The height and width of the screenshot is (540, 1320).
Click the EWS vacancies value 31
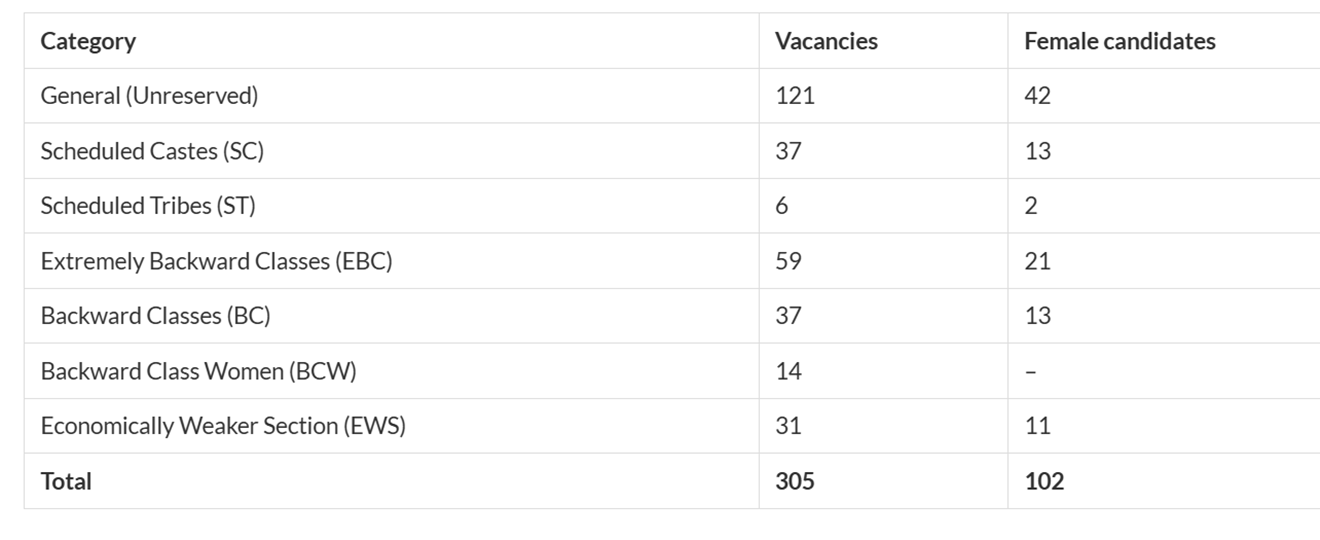coord(788,426)
